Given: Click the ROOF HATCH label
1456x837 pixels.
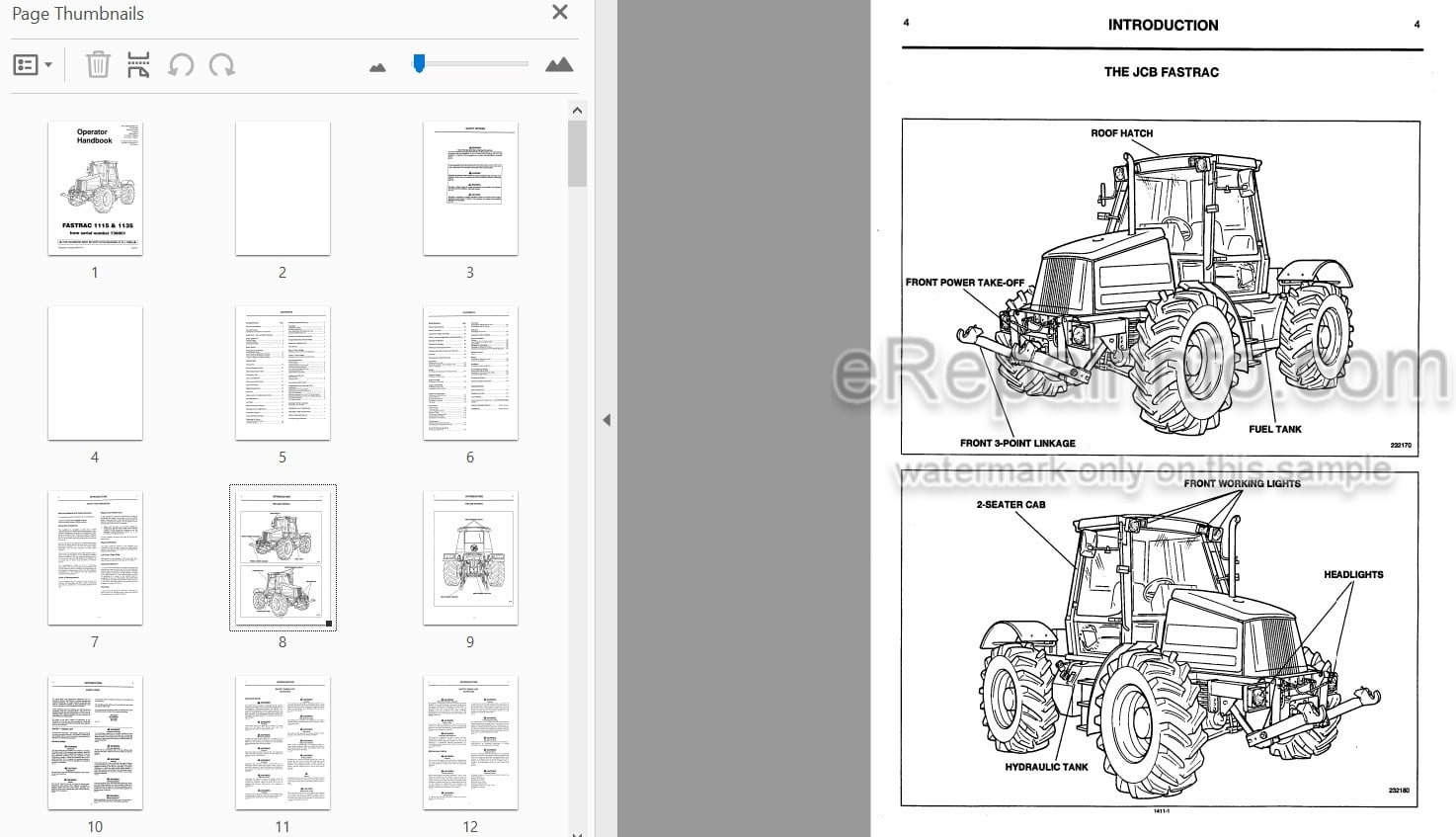Looking at the screenshot, I should [1121, 133].
